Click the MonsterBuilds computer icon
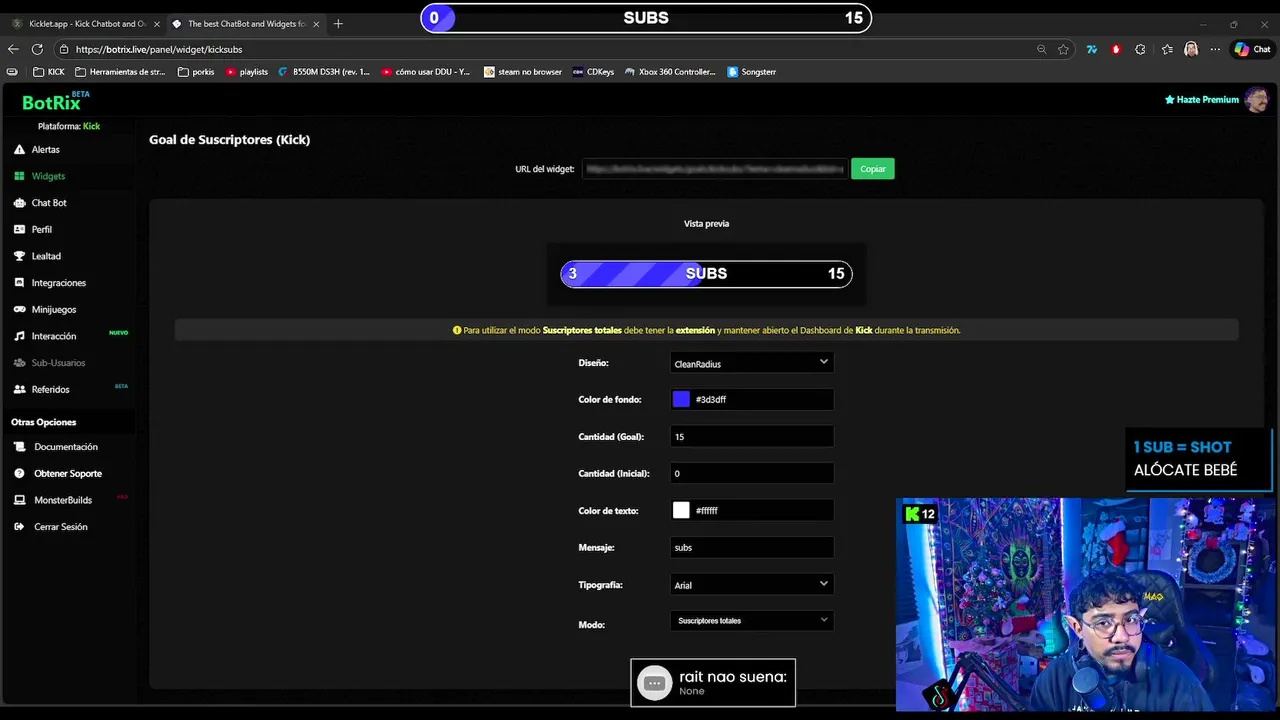The image size is (1280, 720). [x=20, y=500]
